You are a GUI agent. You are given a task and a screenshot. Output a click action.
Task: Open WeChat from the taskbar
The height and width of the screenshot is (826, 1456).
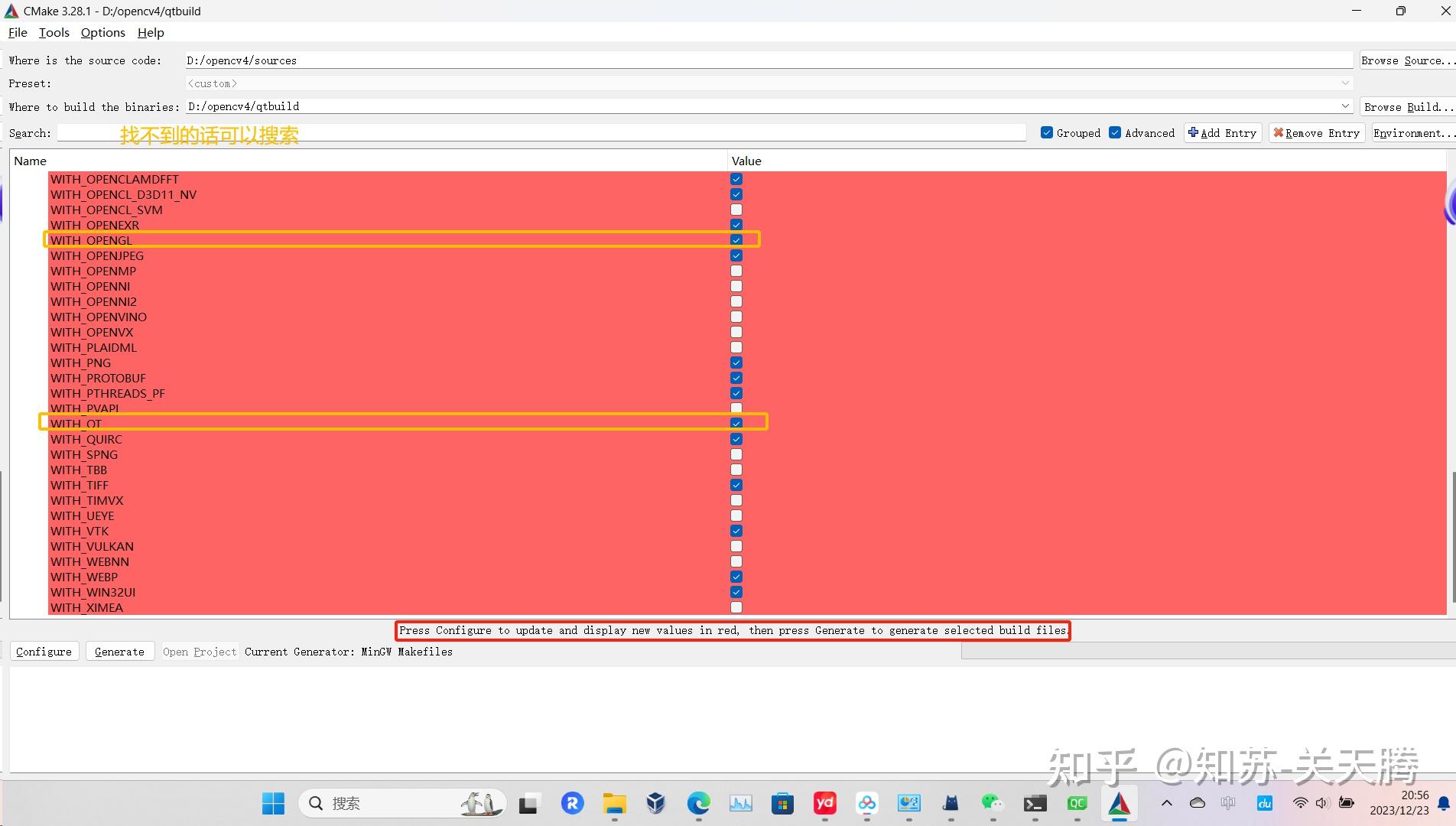[992, 803]
